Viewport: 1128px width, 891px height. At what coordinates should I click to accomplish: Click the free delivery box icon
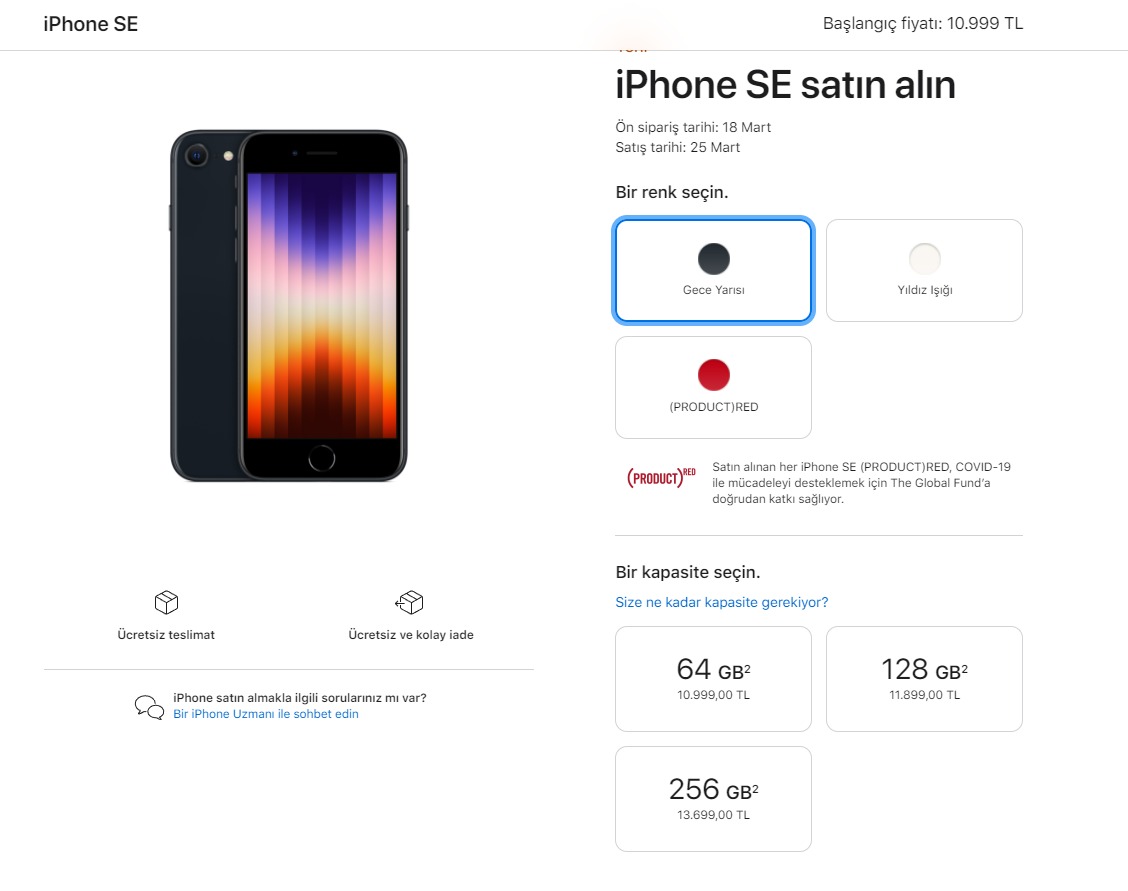(166, 602)
